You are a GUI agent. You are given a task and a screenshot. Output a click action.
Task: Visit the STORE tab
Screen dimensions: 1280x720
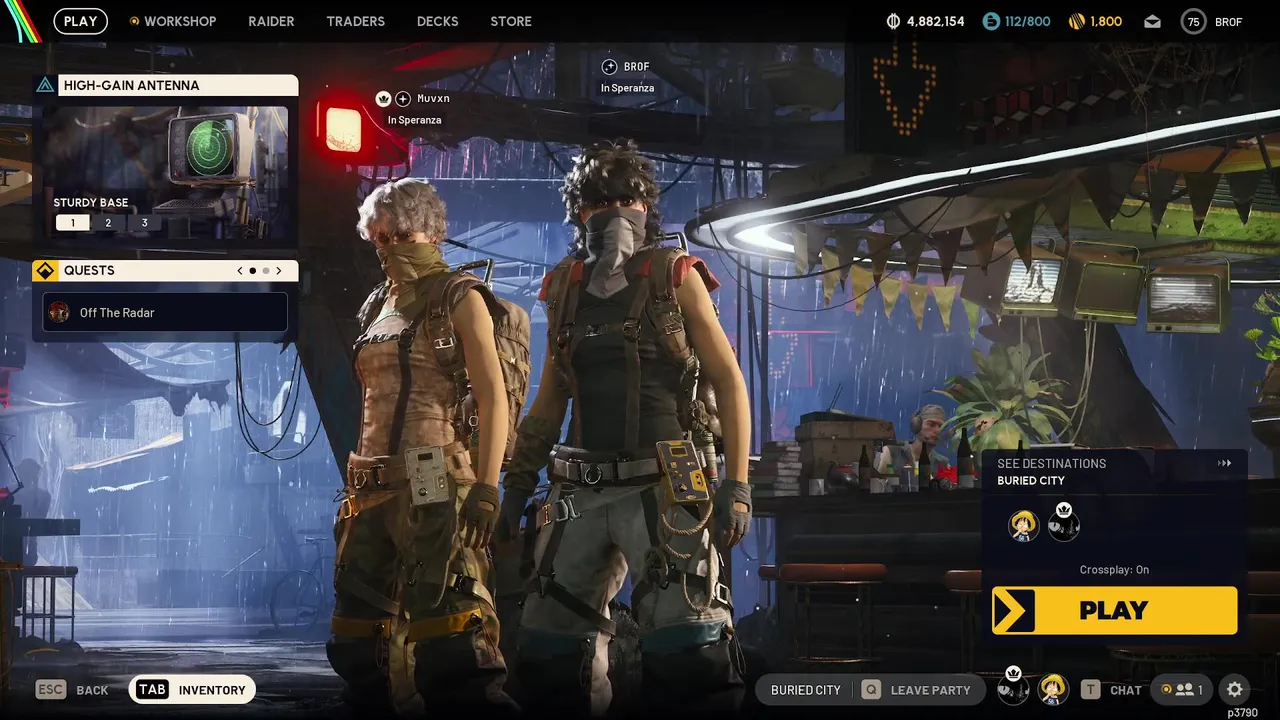click(511, 21)
